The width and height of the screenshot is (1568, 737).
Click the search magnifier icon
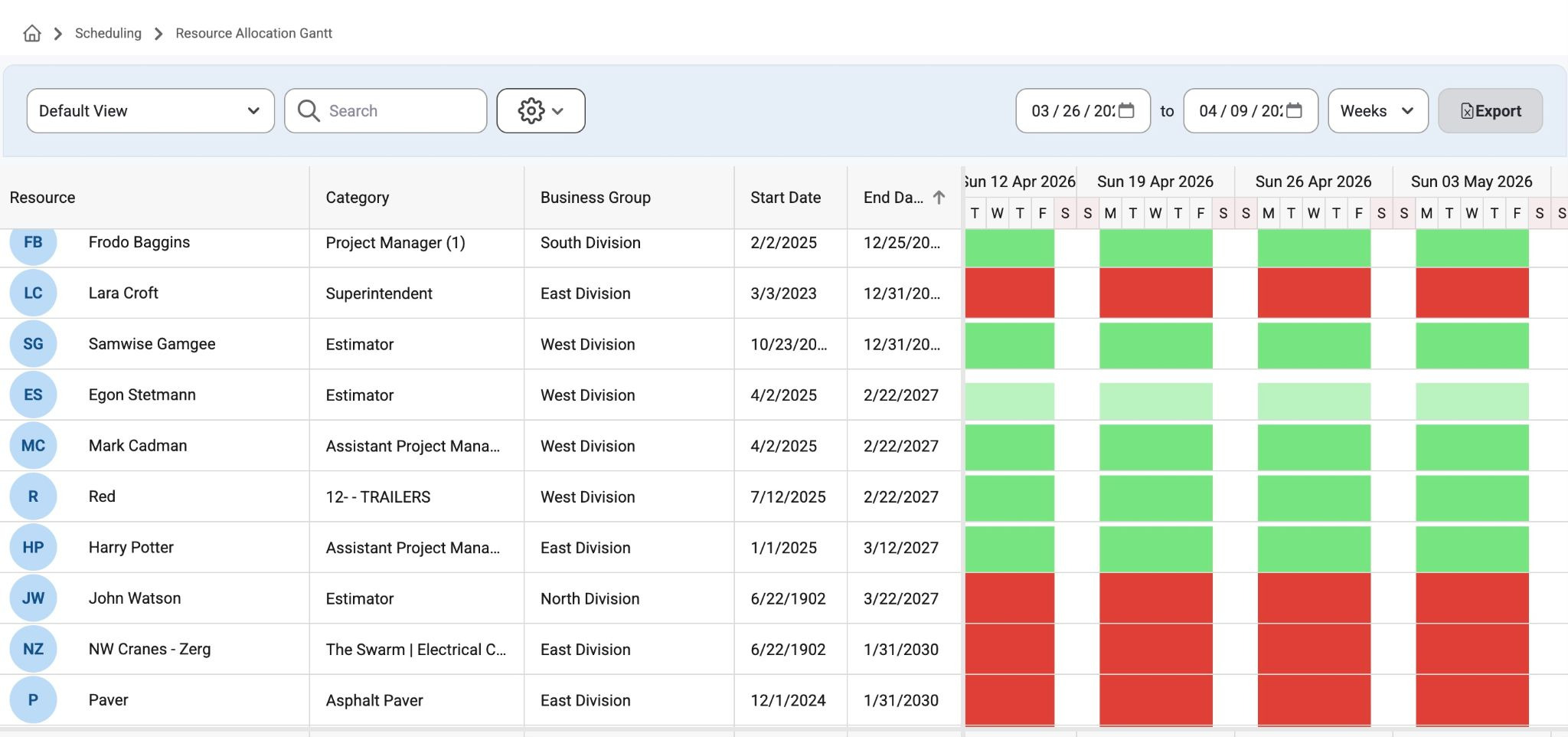tap(309, 111)
